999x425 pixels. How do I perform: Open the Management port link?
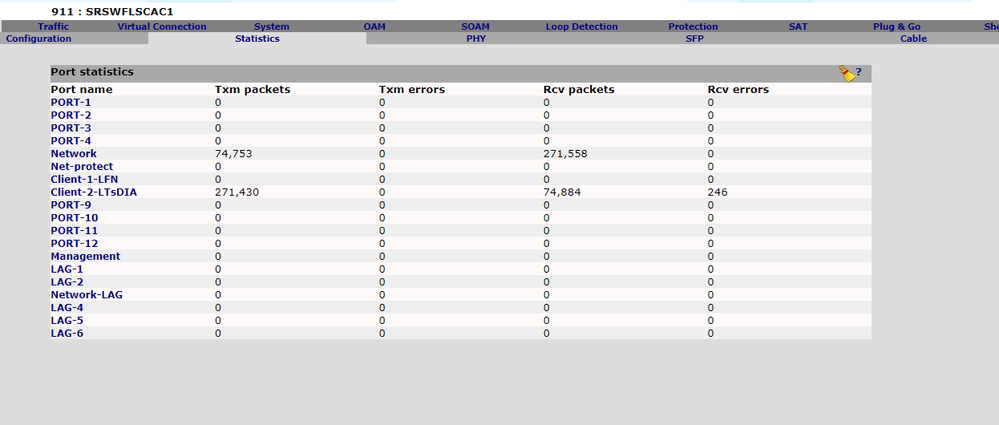point(85,256)
